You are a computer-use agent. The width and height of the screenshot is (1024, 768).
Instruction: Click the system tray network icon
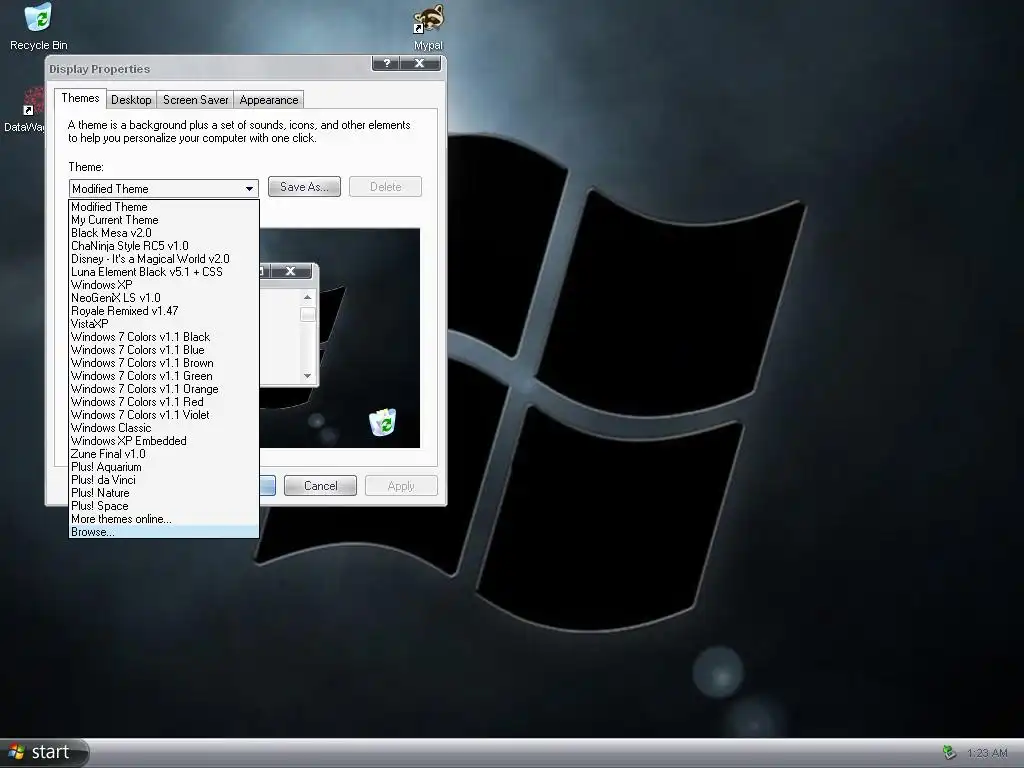[949, 753]
